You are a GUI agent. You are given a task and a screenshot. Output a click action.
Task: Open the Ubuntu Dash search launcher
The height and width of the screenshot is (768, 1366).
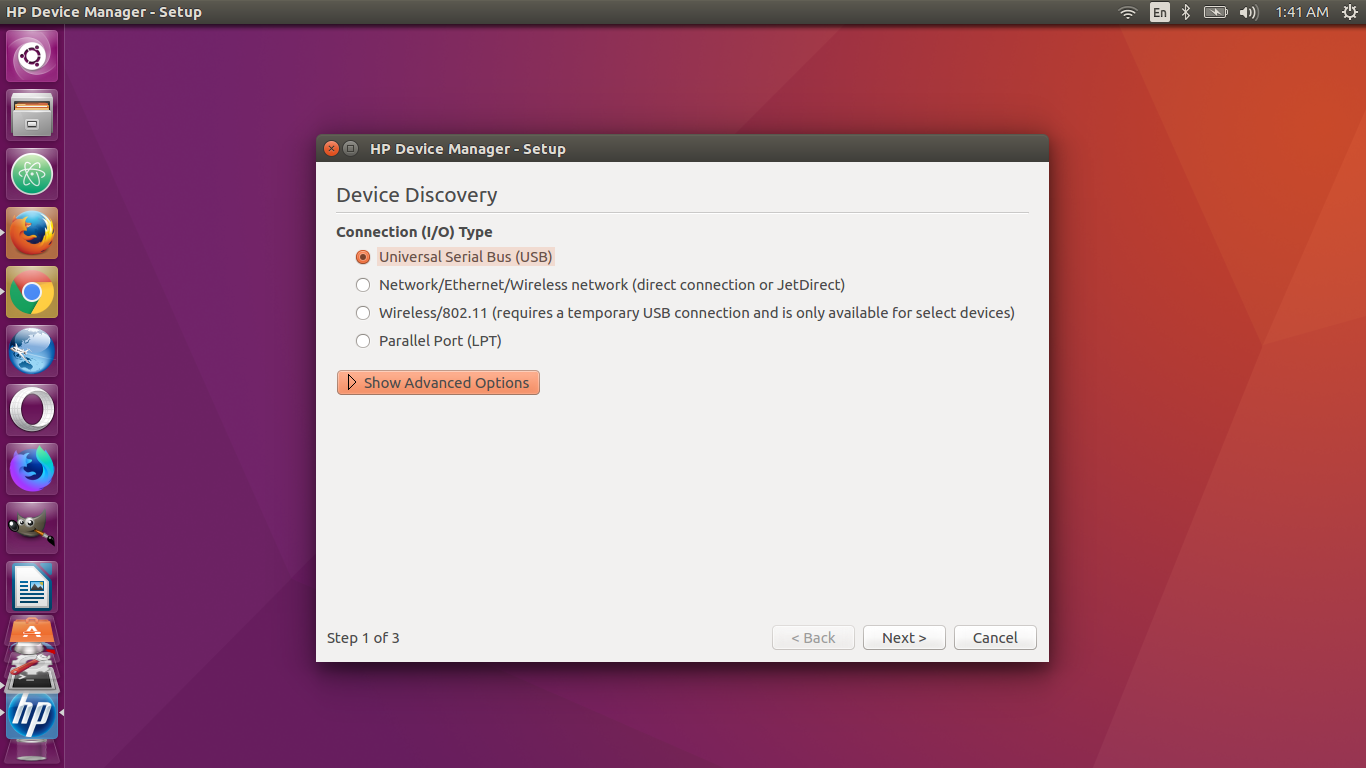[x=32, y=56]
